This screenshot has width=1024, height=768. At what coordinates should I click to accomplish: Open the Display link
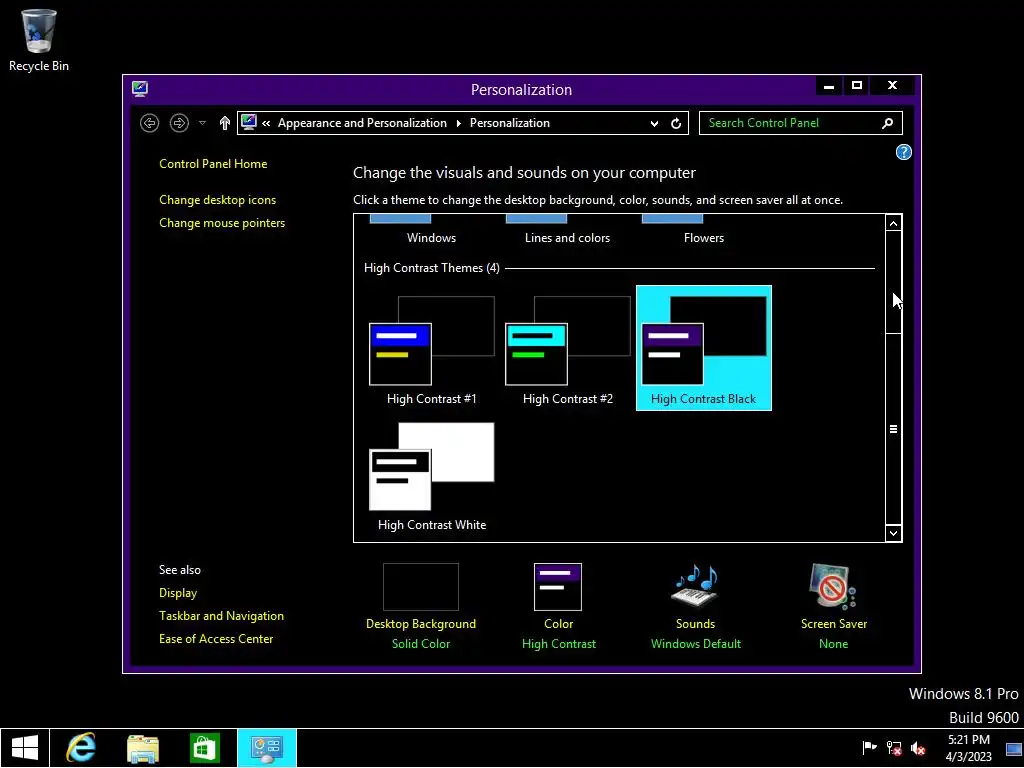pos(178,593)
